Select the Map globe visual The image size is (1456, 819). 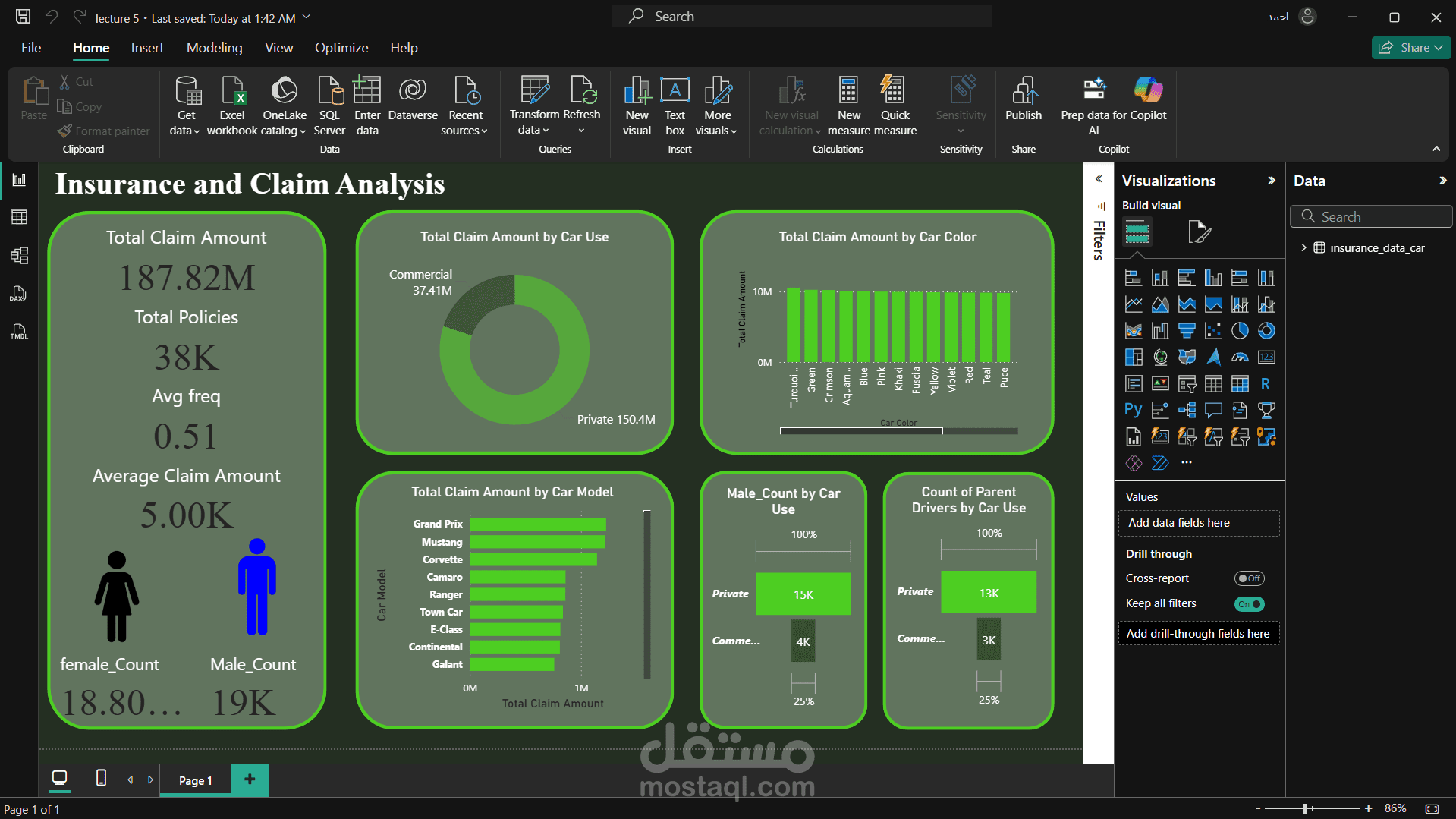tap(1160, 358)
